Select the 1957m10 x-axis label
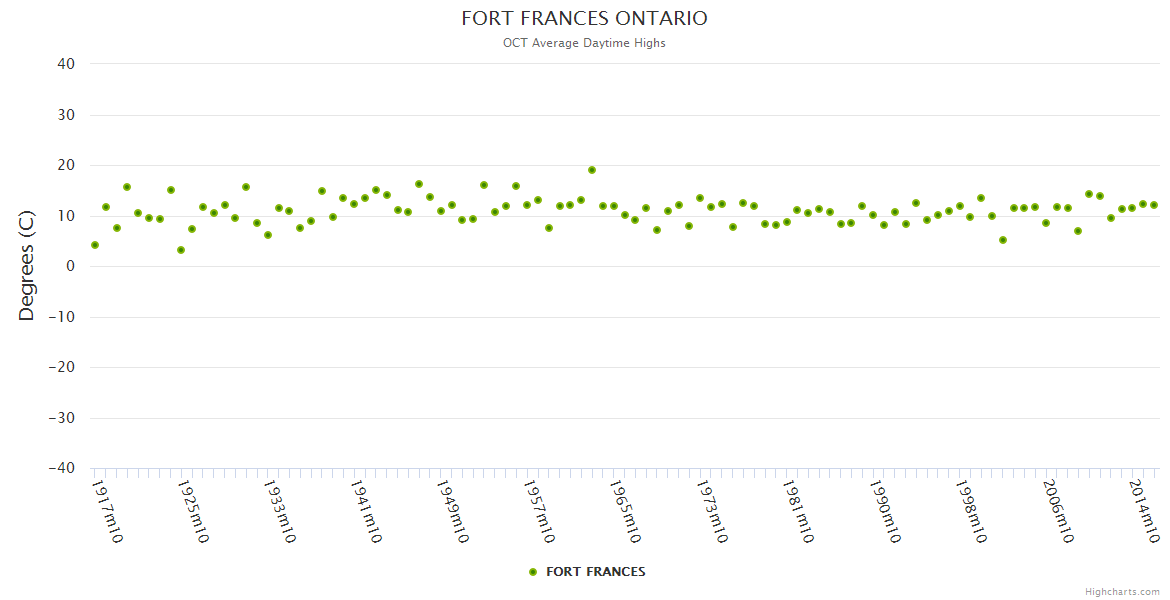 pos(539,511)
